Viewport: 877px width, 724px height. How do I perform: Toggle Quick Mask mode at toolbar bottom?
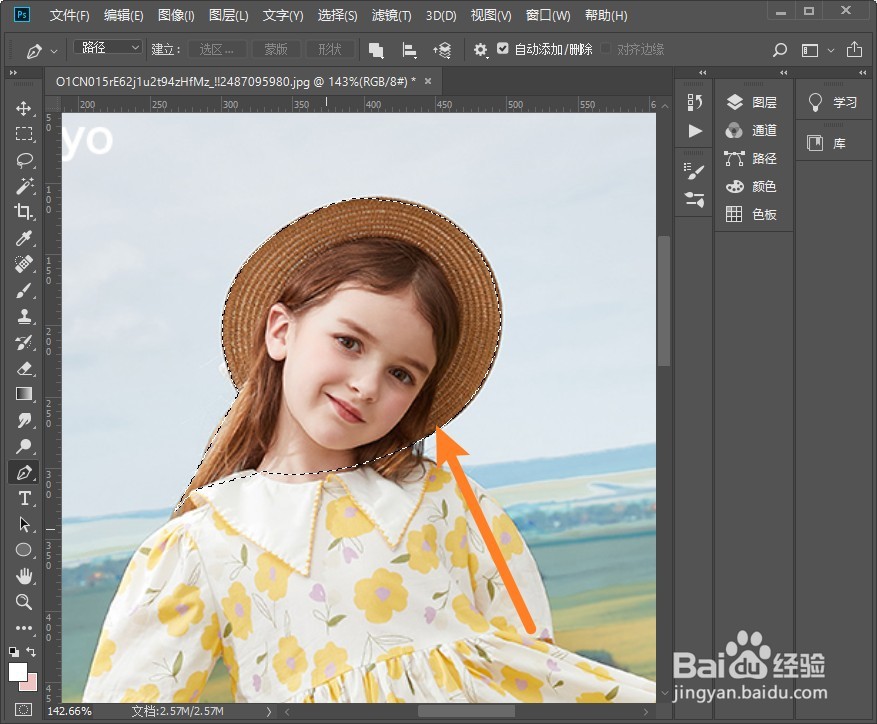(x=24, y=709)
